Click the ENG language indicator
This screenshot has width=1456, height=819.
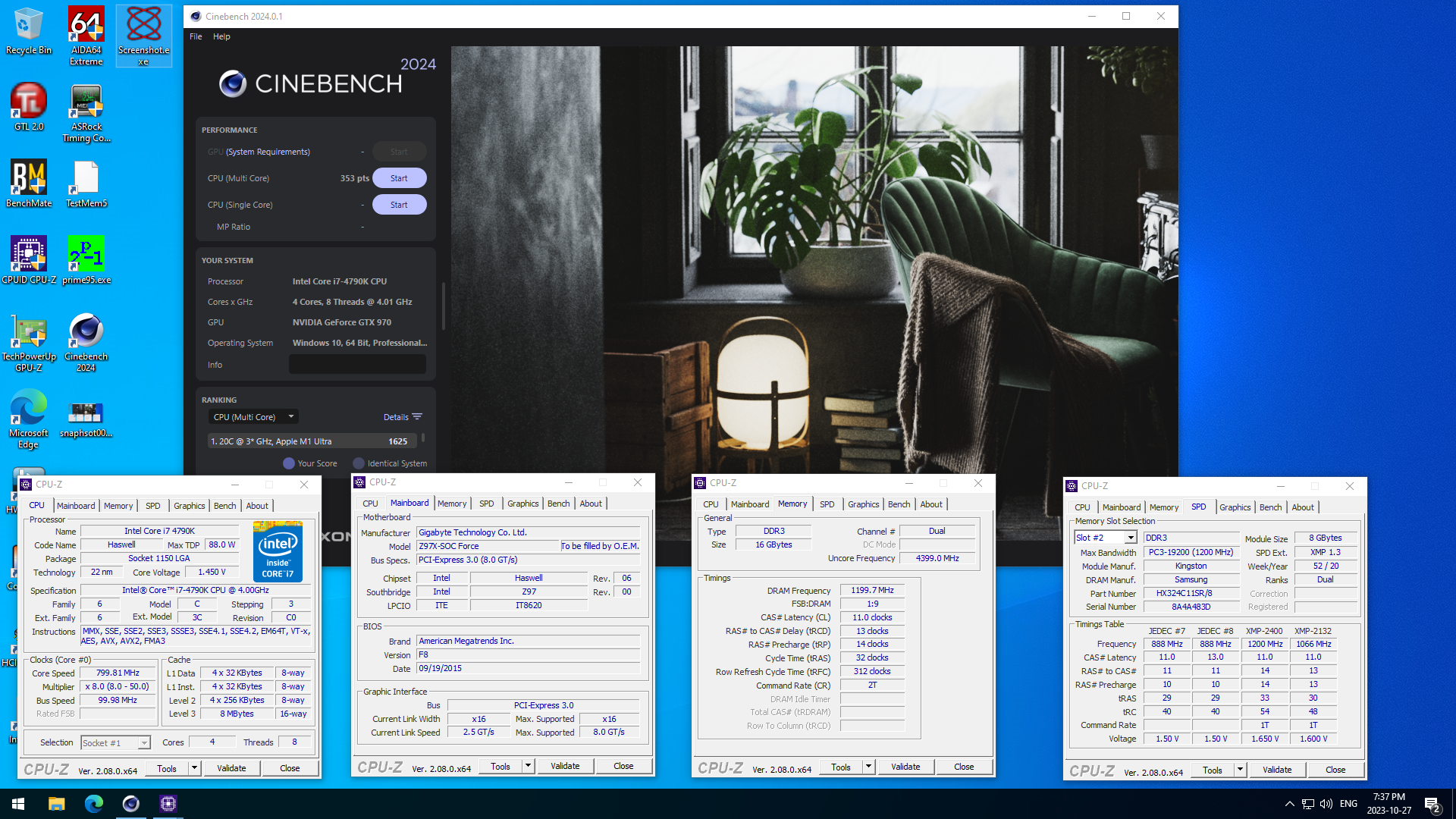[x=1348, y=804]
